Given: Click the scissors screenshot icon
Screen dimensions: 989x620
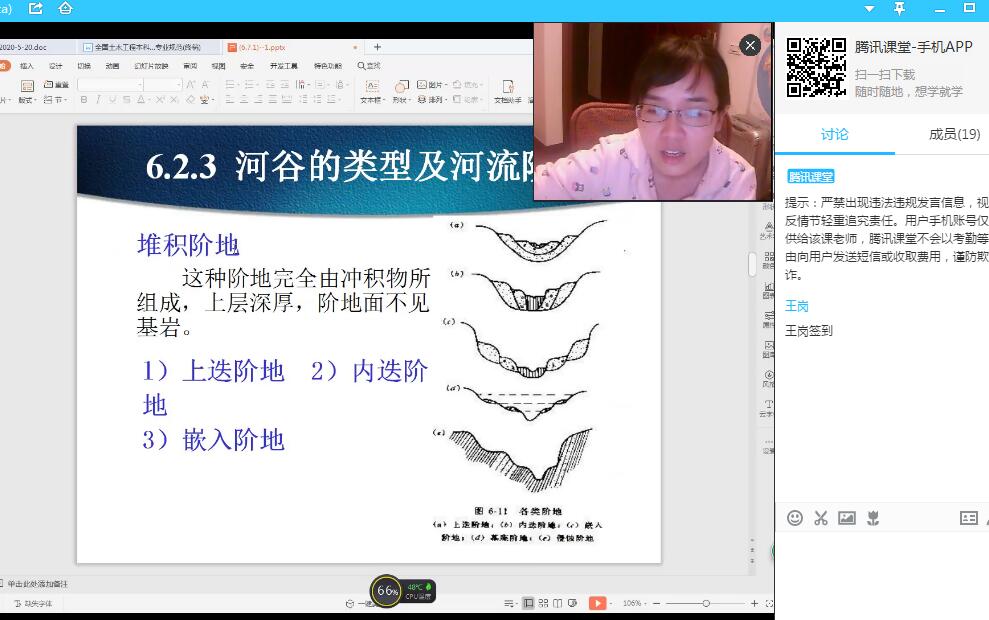Looking at the screenshot, I should (821, 518).
